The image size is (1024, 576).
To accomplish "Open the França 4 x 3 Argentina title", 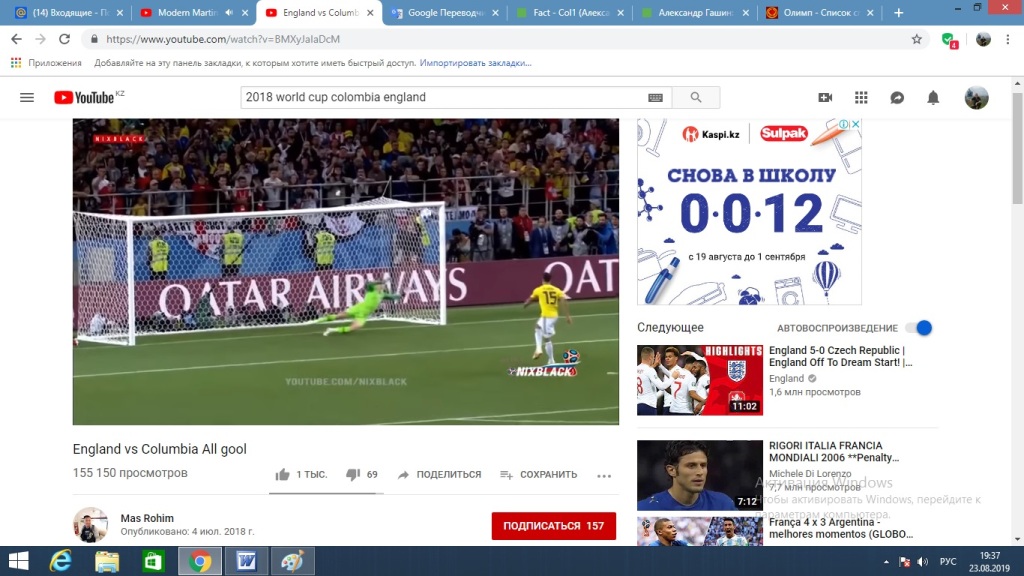I will pos(841,528).
